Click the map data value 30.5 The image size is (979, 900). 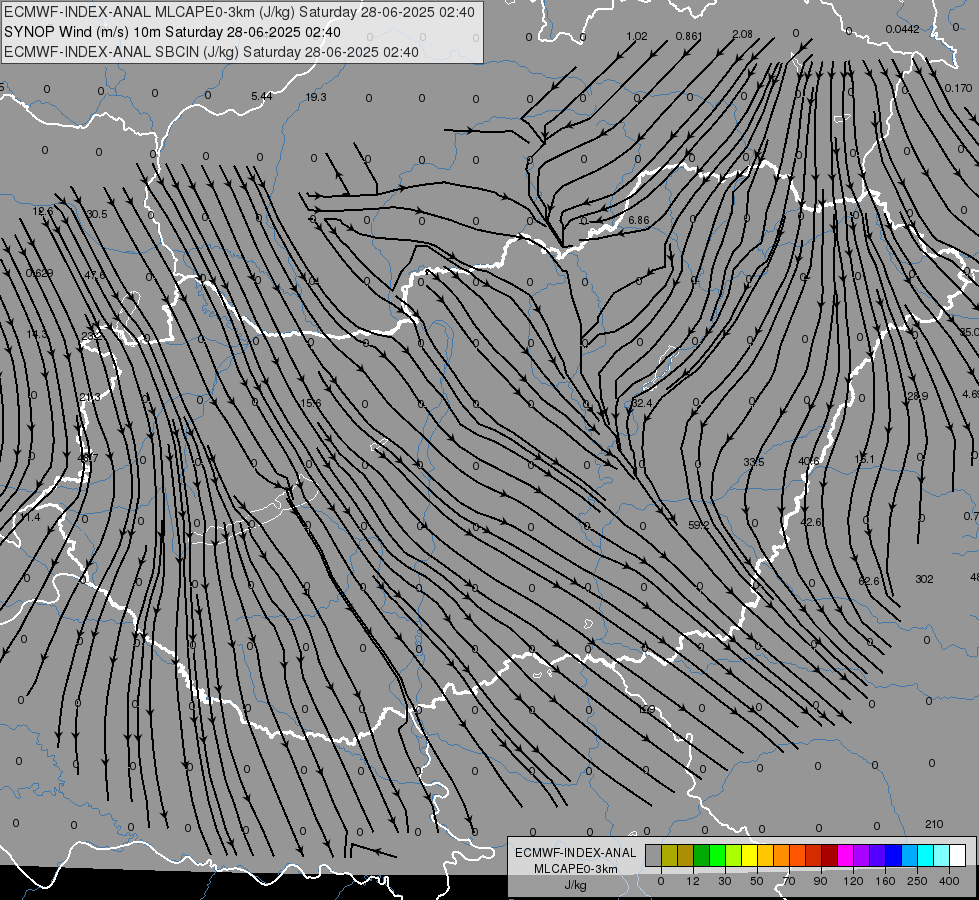(97, 214)
